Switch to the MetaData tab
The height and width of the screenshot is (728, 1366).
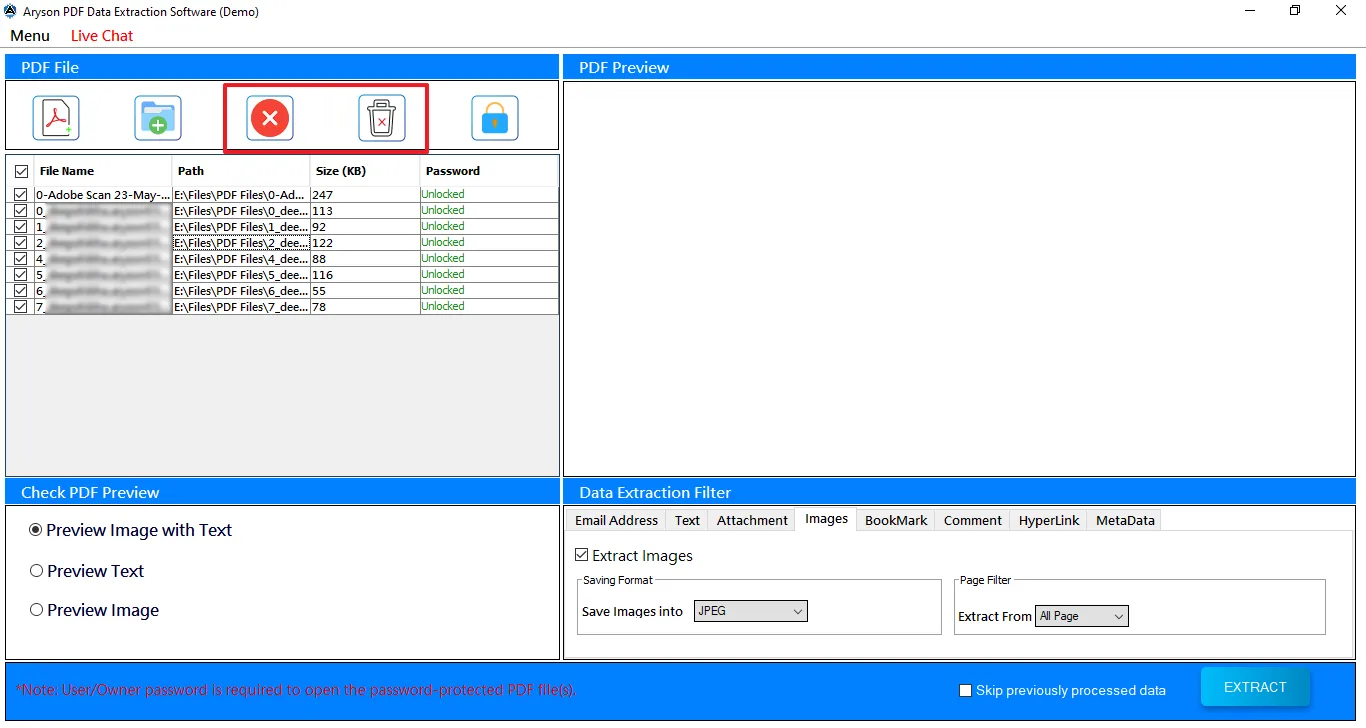click(1125, 520)
